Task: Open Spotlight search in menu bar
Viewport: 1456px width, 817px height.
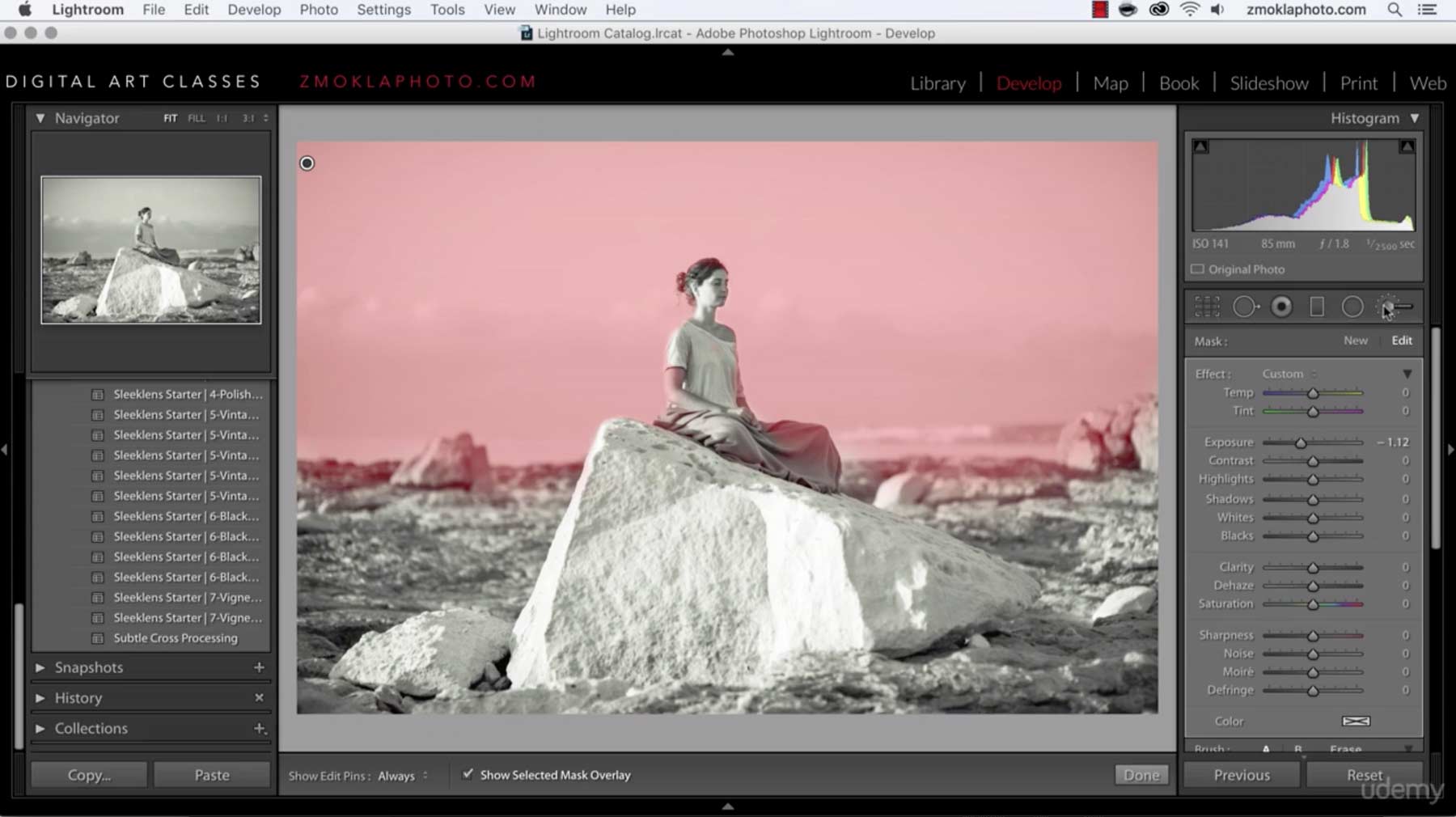Action: [x=1395, y=10]
